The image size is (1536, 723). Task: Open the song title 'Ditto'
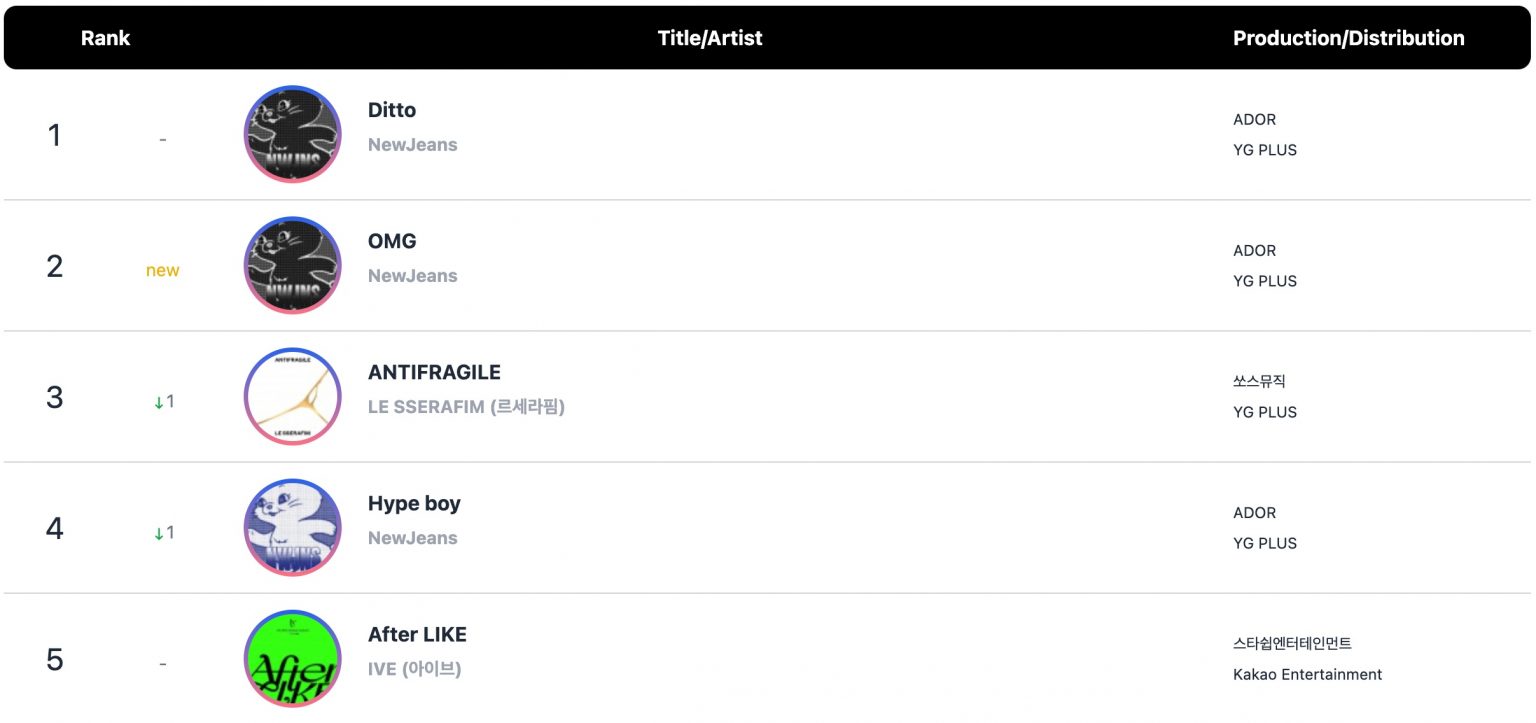point(392,110)
